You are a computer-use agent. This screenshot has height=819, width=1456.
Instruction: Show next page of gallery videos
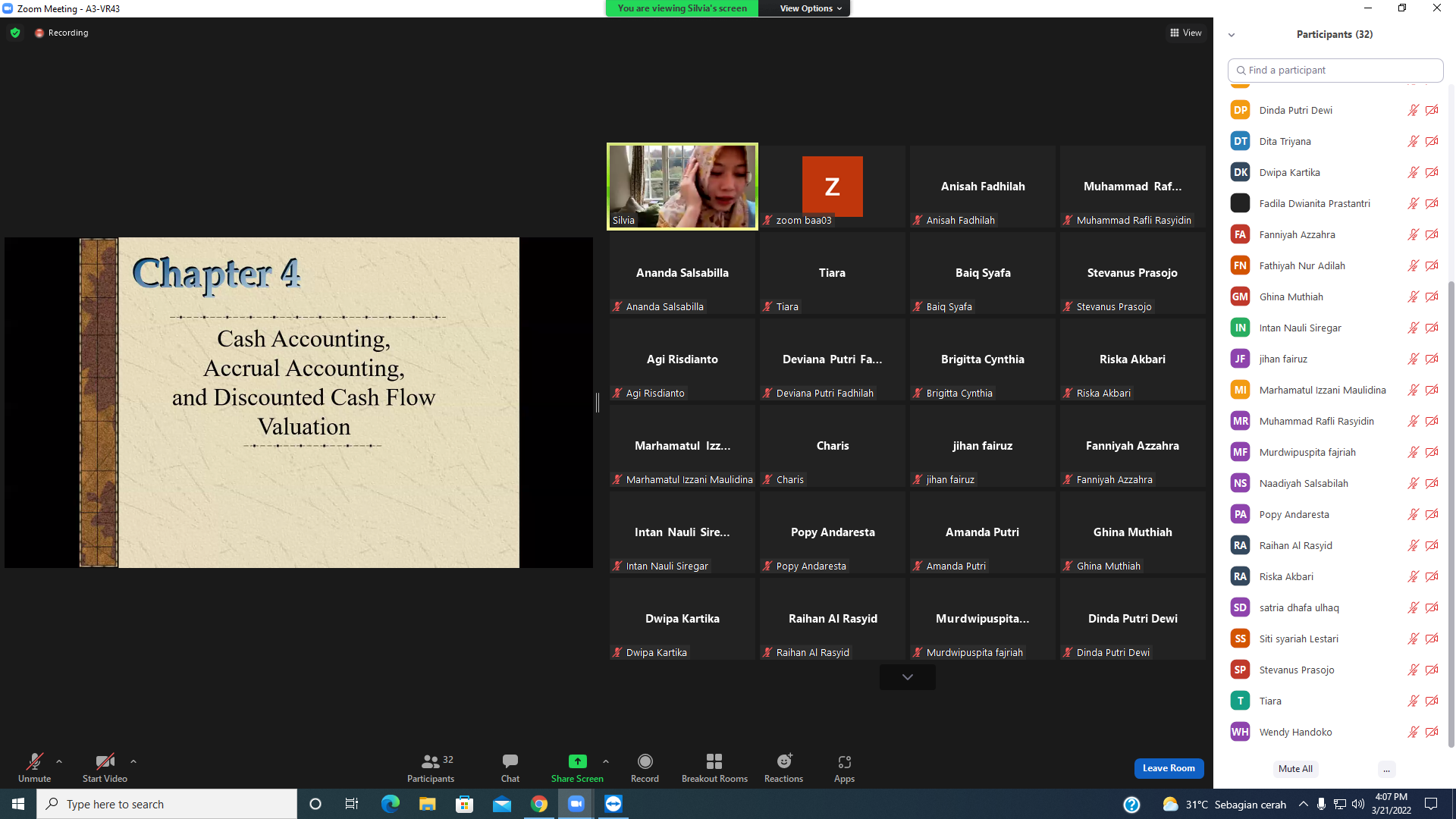[907, 676]
